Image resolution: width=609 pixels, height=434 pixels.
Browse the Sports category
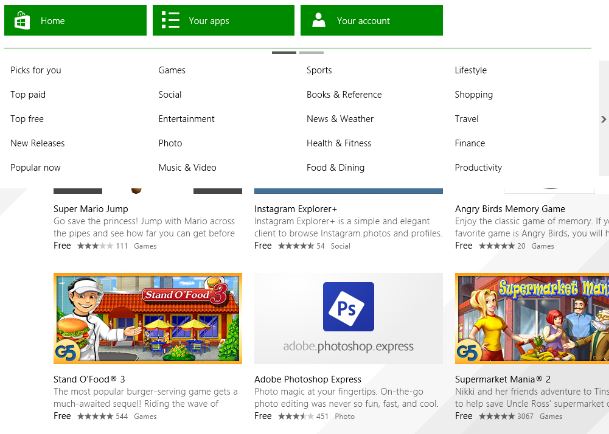click(319, 70)
